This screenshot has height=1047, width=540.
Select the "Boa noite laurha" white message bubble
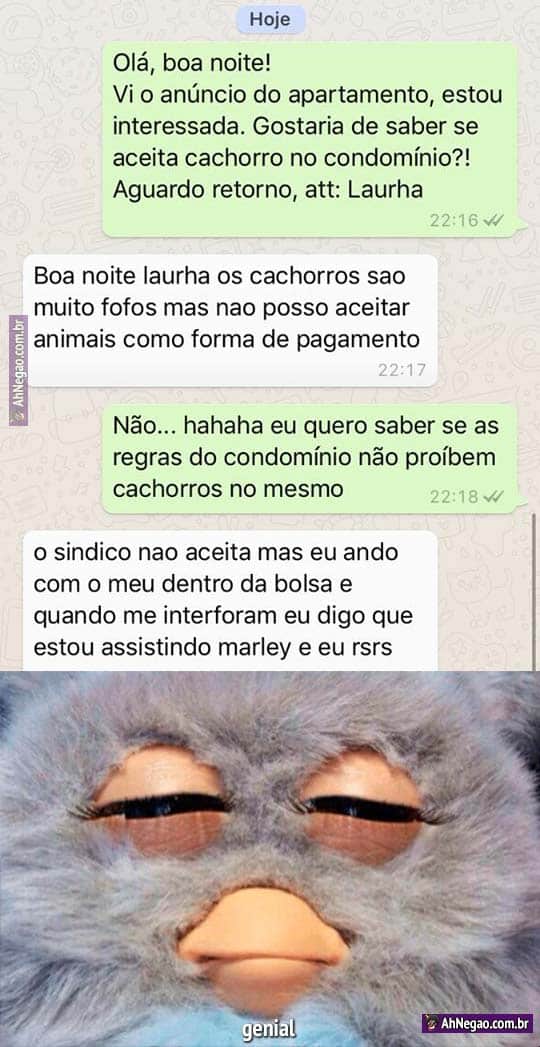pos(231,321)
